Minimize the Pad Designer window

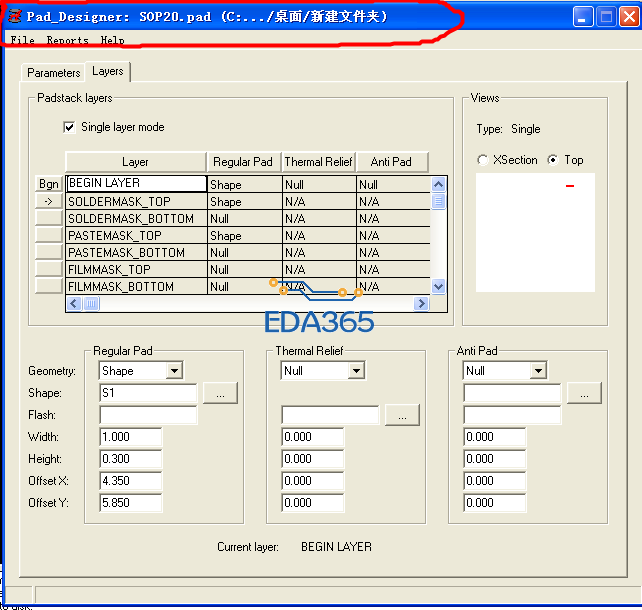582,17
